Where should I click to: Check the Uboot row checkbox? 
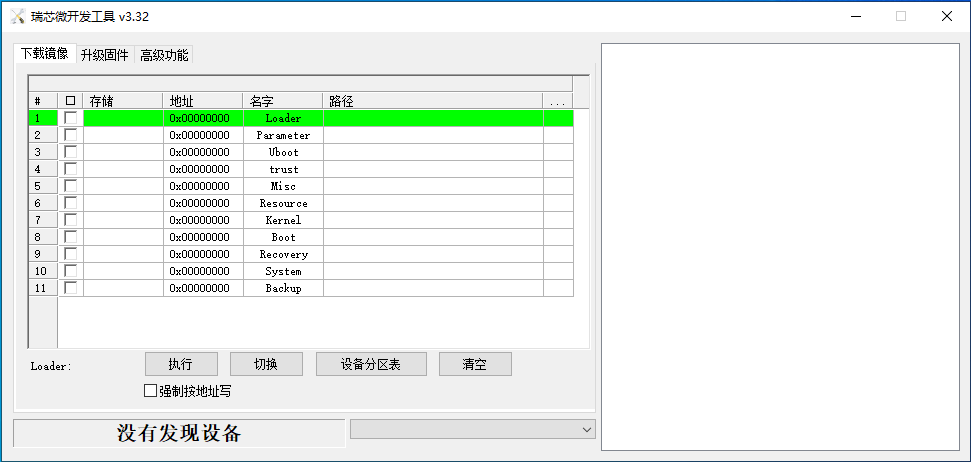(71, 152)
